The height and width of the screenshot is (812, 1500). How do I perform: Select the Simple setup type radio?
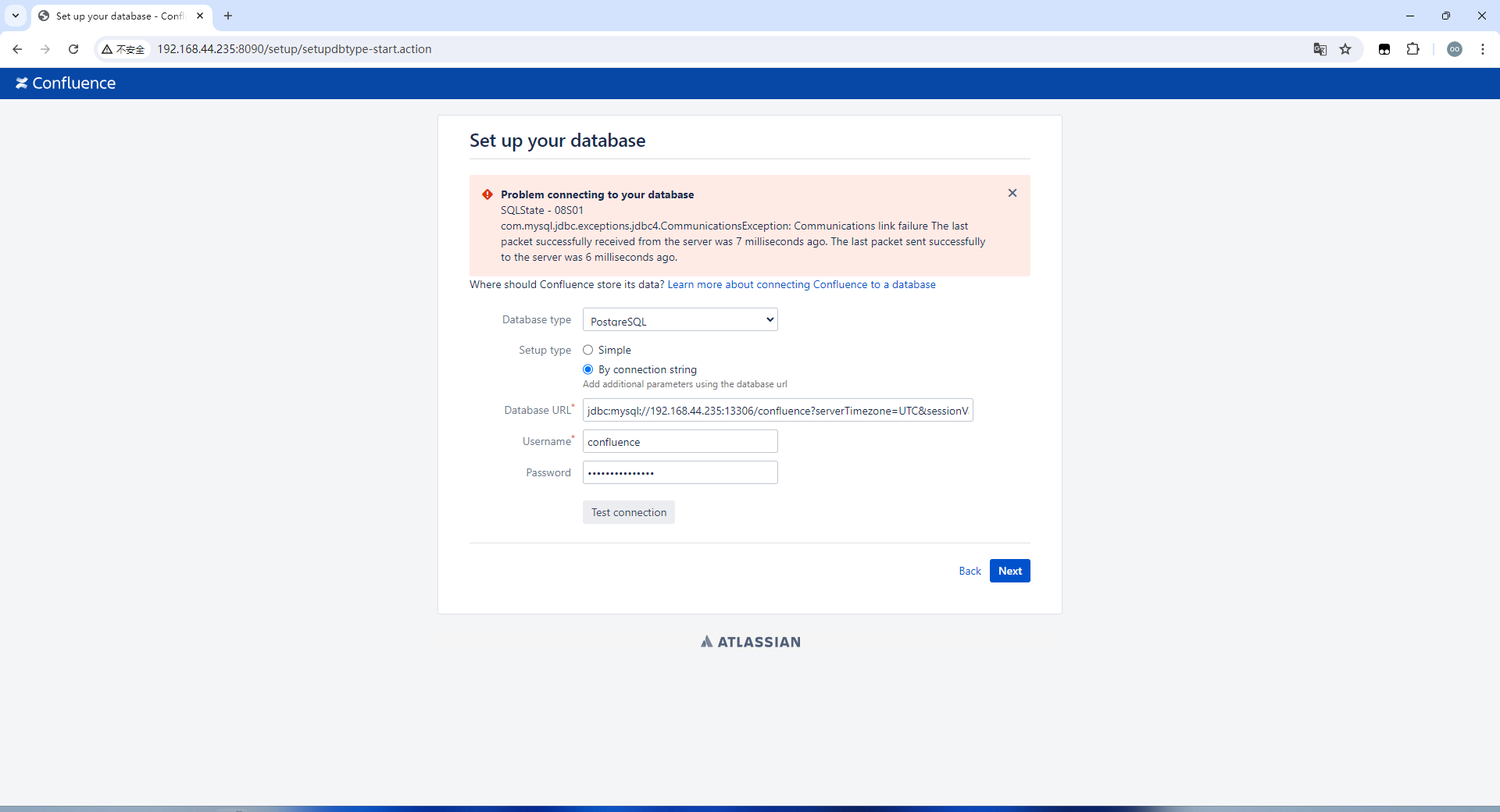pos(588,350)
